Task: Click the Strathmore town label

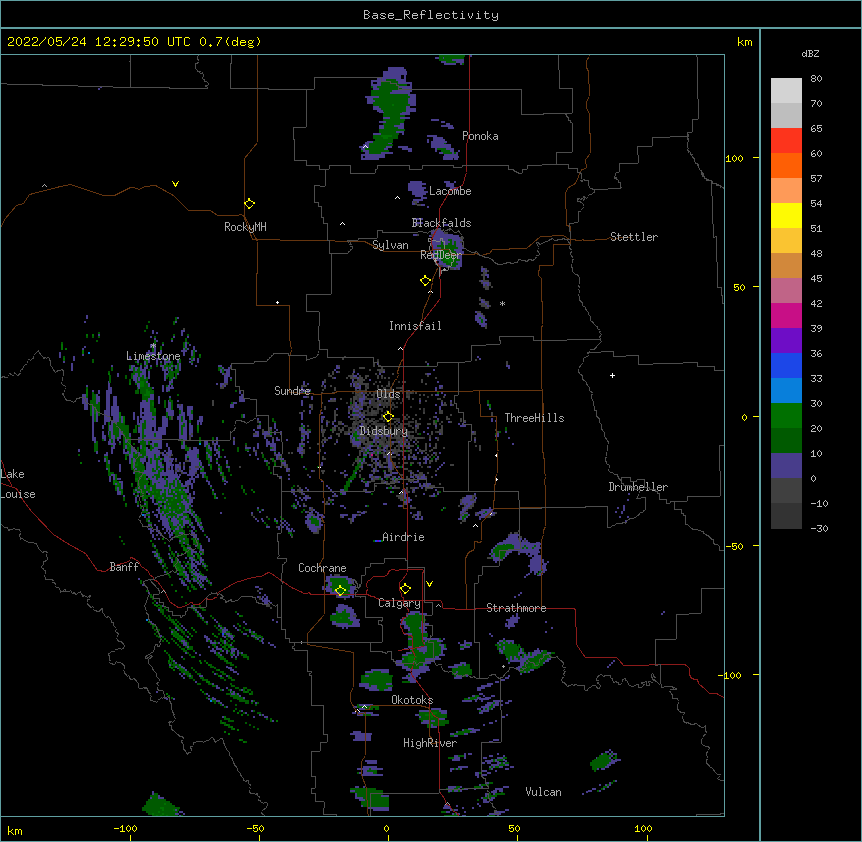Action: tap(516, 608)
